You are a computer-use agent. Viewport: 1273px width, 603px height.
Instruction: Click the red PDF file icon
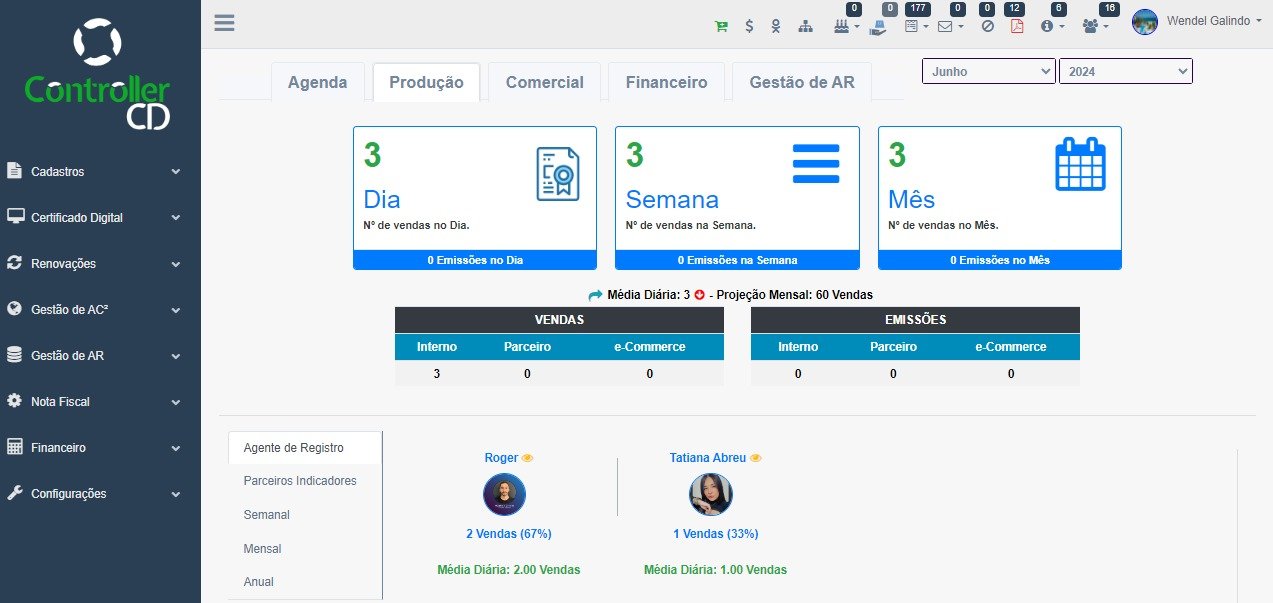1017,26
